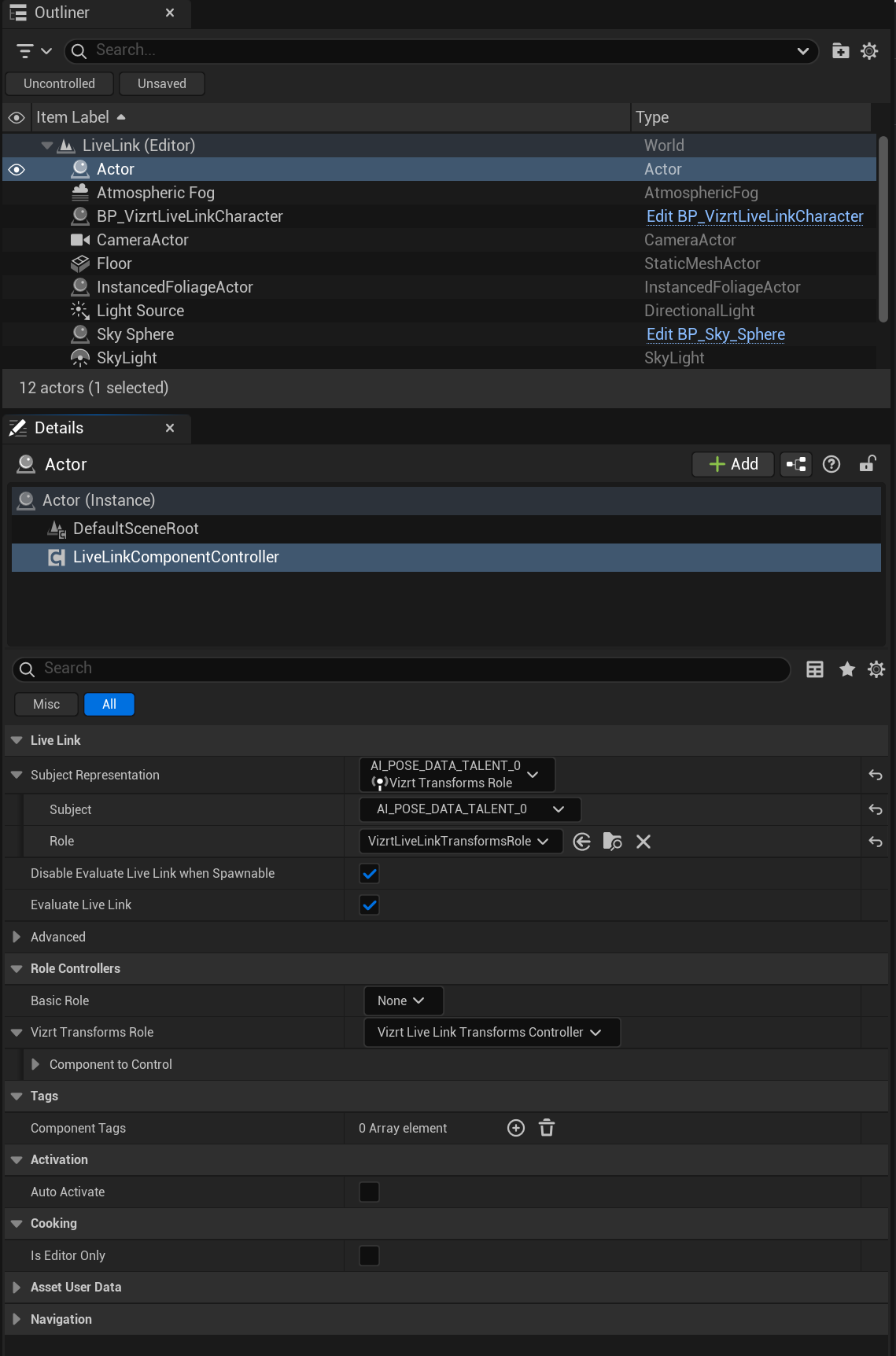Screen dimensions: 896x1356
Task: Open the Outliner filter options icon
Action: coord(33,51)
